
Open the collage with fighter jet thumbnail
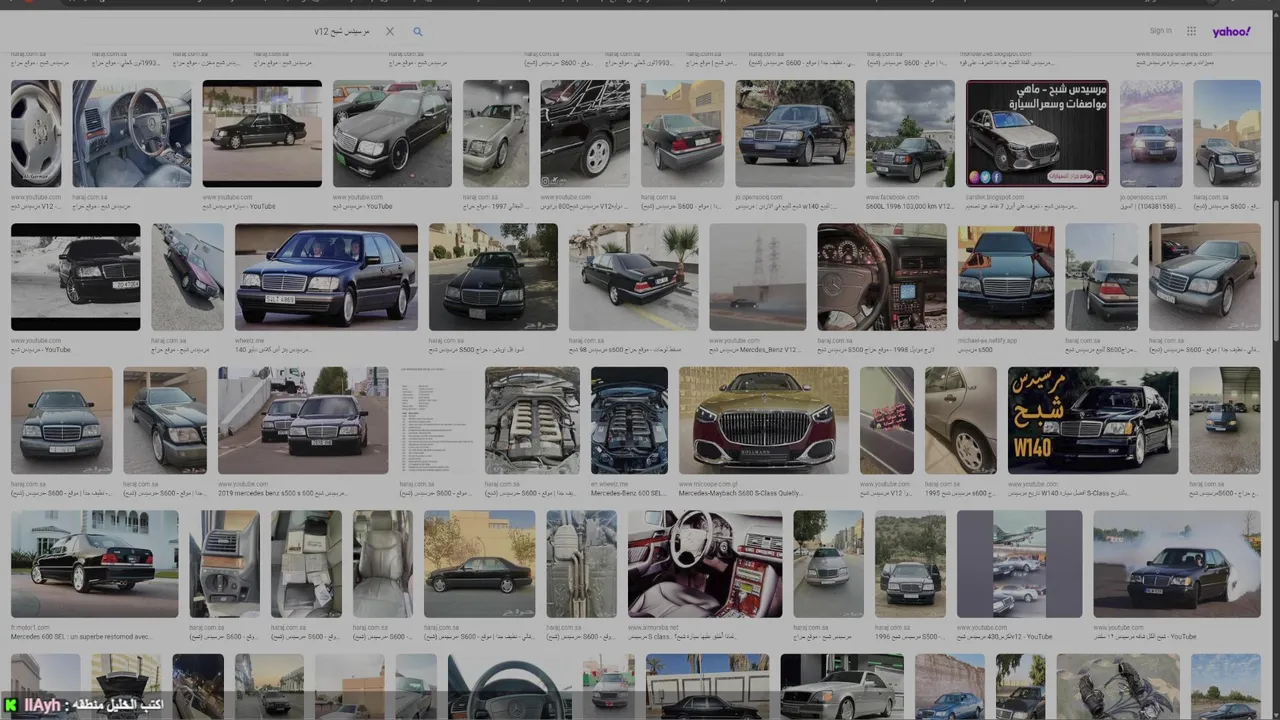pyautogui.click(x=1019, y=564)
